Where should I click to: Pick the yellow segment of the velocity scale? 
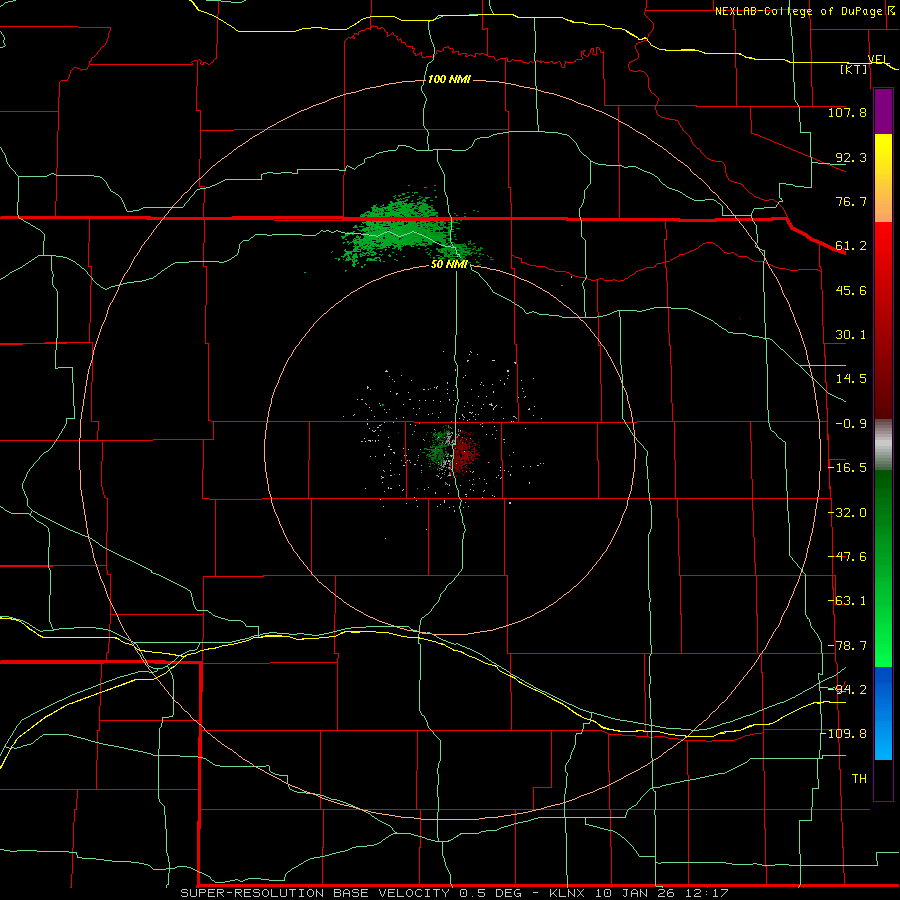(883, 150)
